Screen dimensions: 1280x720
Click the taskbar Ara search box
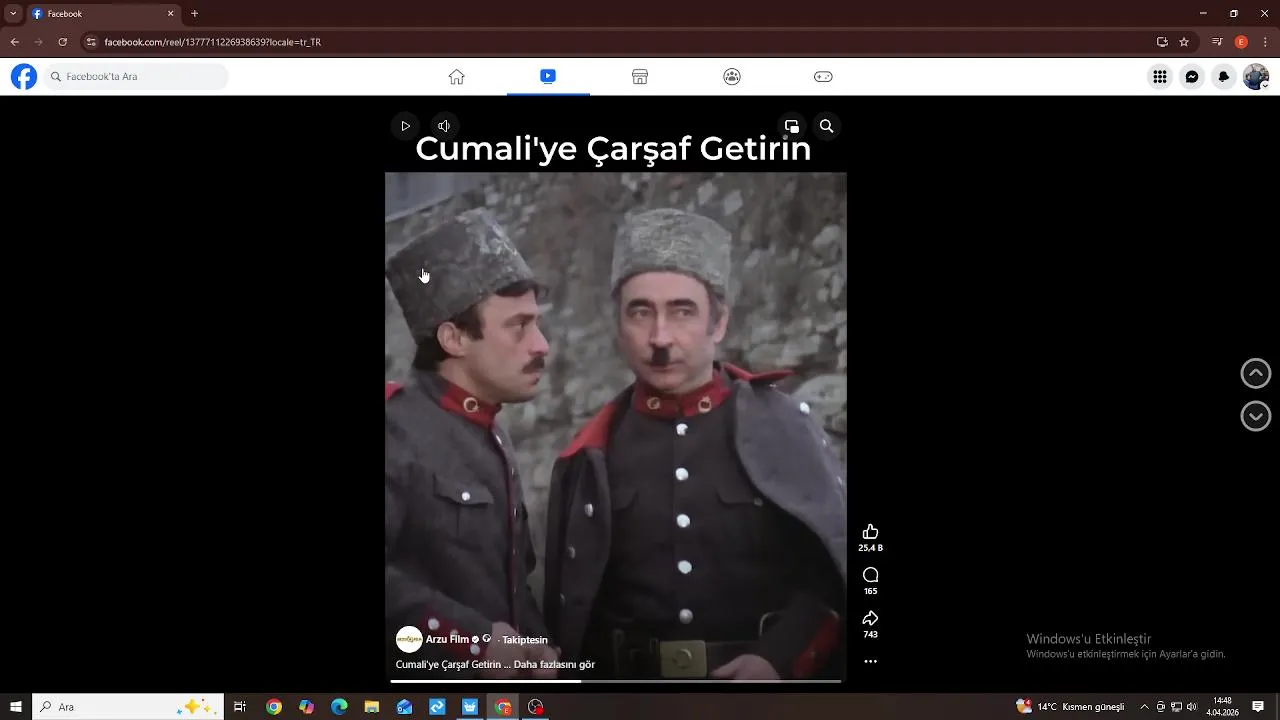tap(128, 707)
